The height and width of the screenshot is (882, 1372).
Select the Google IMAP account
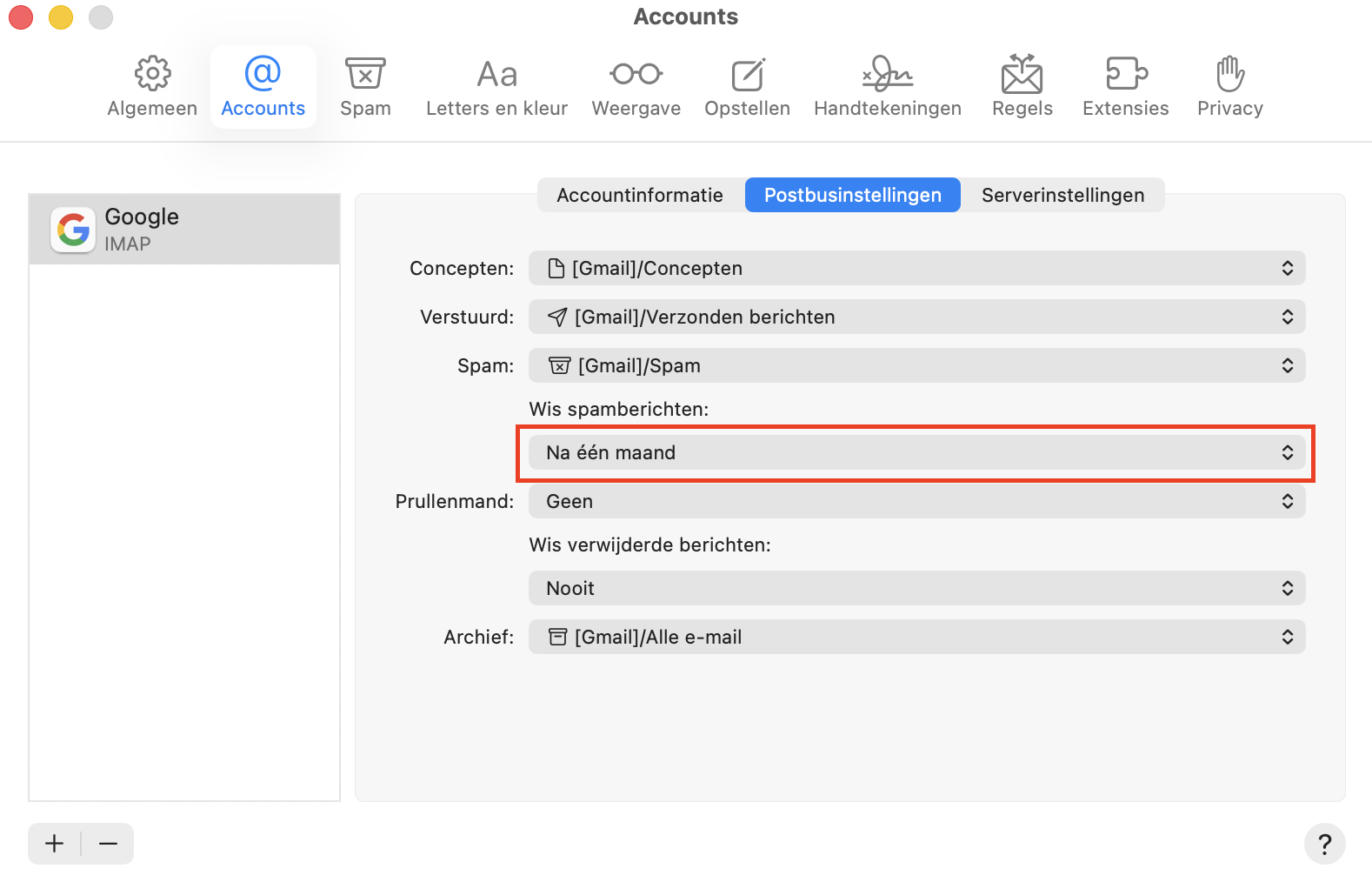184,230
